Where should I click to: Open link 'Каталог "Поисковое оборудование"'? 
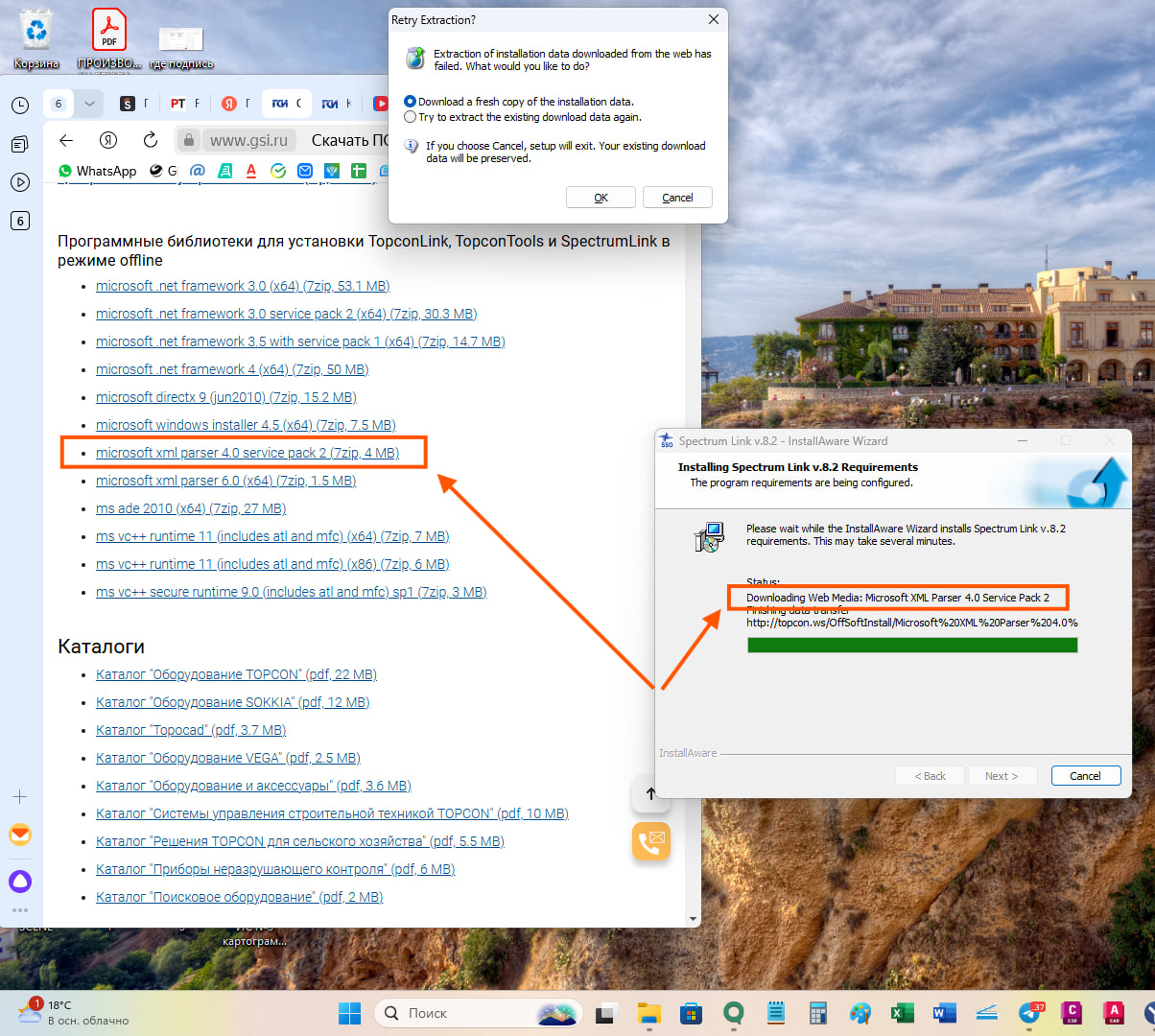[239, 897]
